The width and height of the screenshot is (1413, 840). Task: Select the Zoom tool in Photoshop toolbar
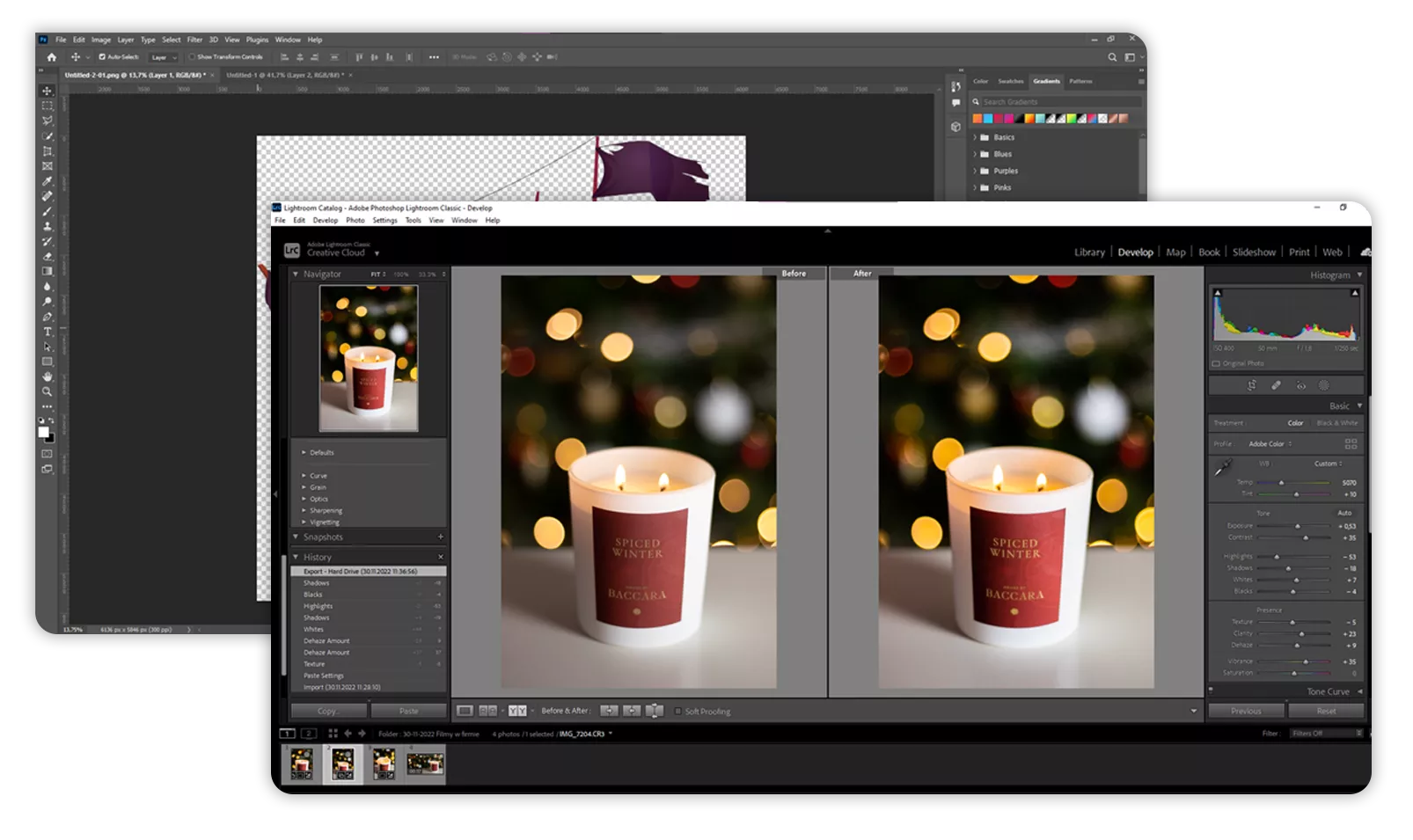pos(48,391)
